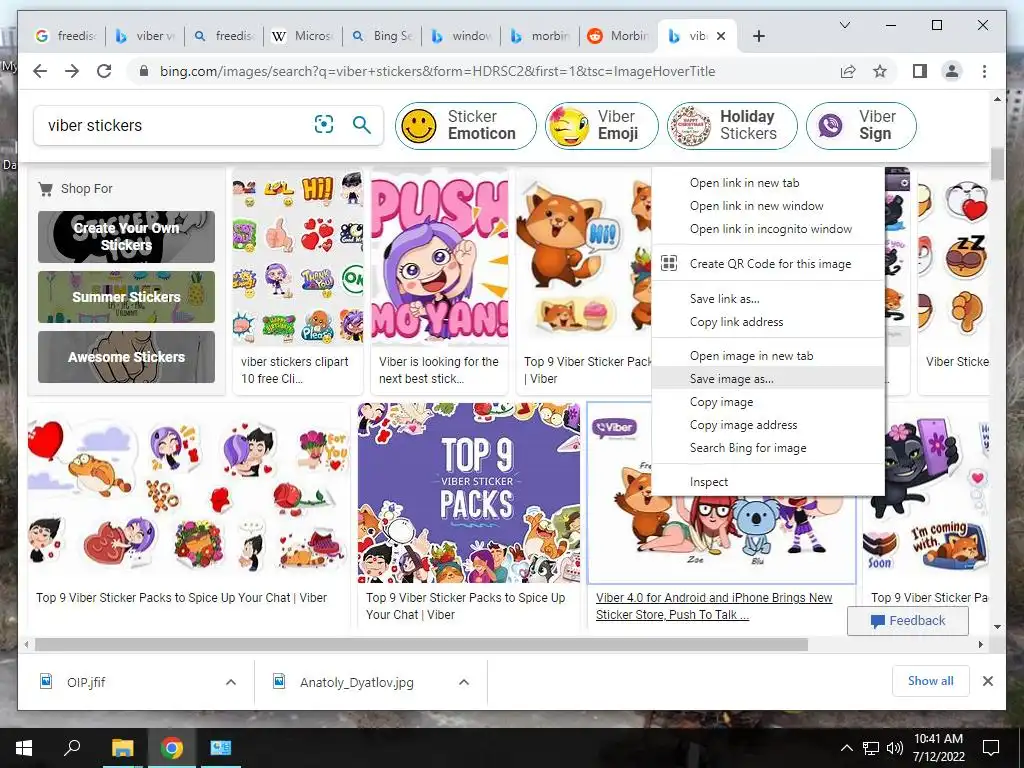
Task: Choose Open link in new window
Action: 768,206
